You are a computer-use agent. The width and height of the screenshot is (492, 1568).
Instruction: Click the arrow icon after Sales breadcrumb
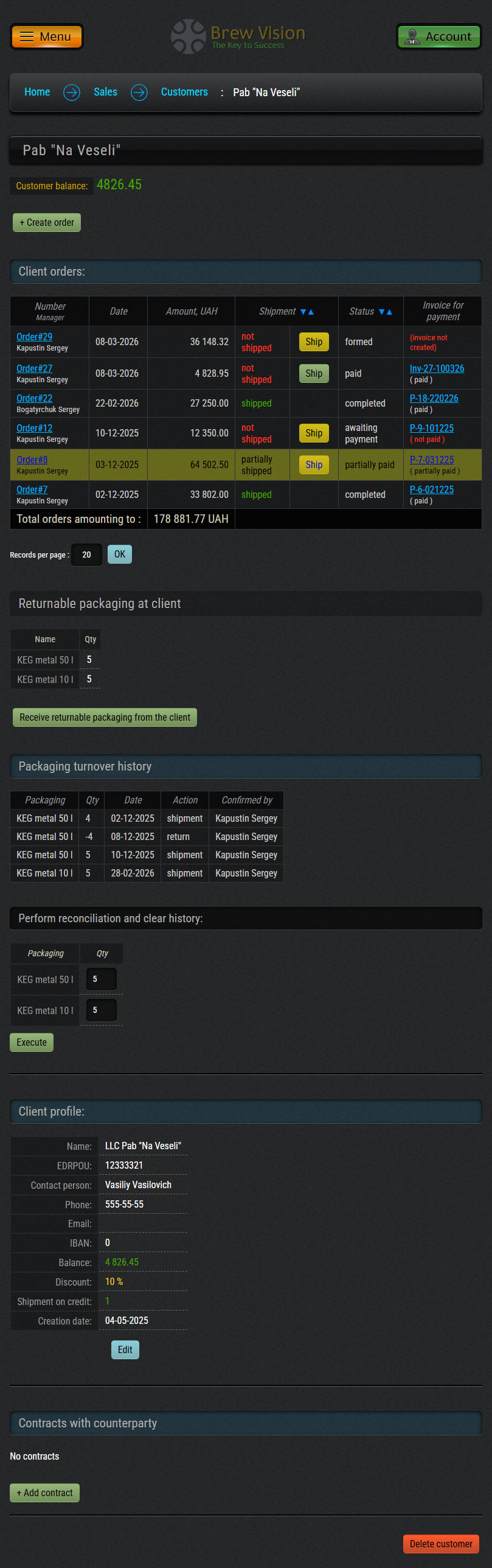point(139,93)
